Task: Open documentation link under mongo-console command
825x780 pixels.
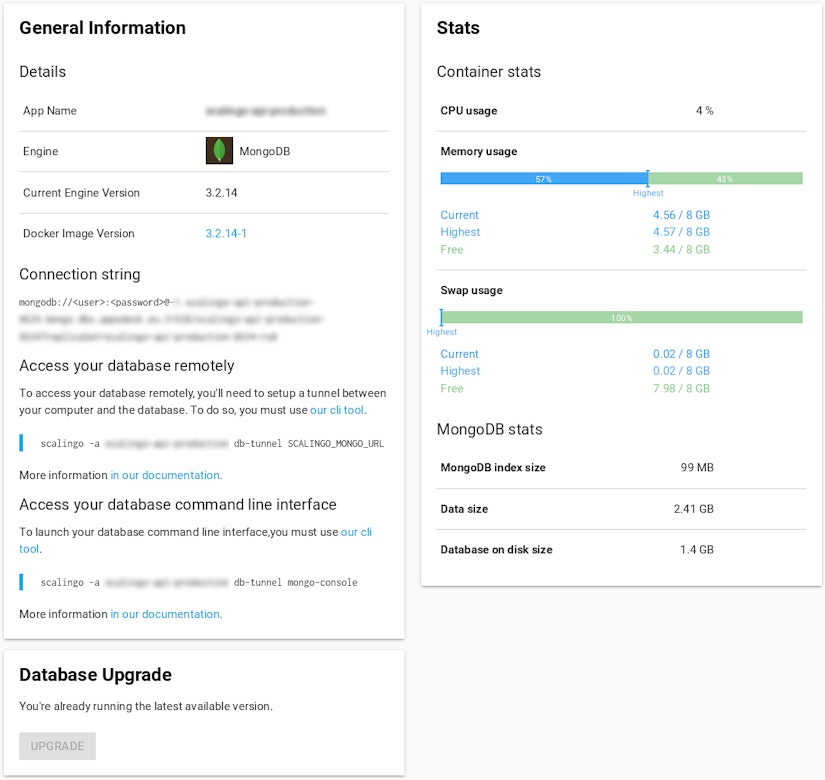Action: click(x=166, y=614)
